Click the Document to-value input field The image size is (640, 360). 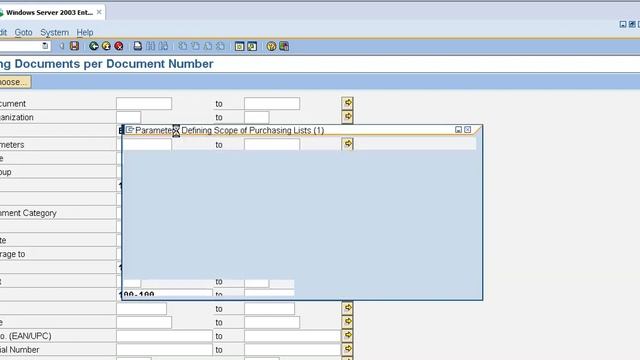point(272,104)
